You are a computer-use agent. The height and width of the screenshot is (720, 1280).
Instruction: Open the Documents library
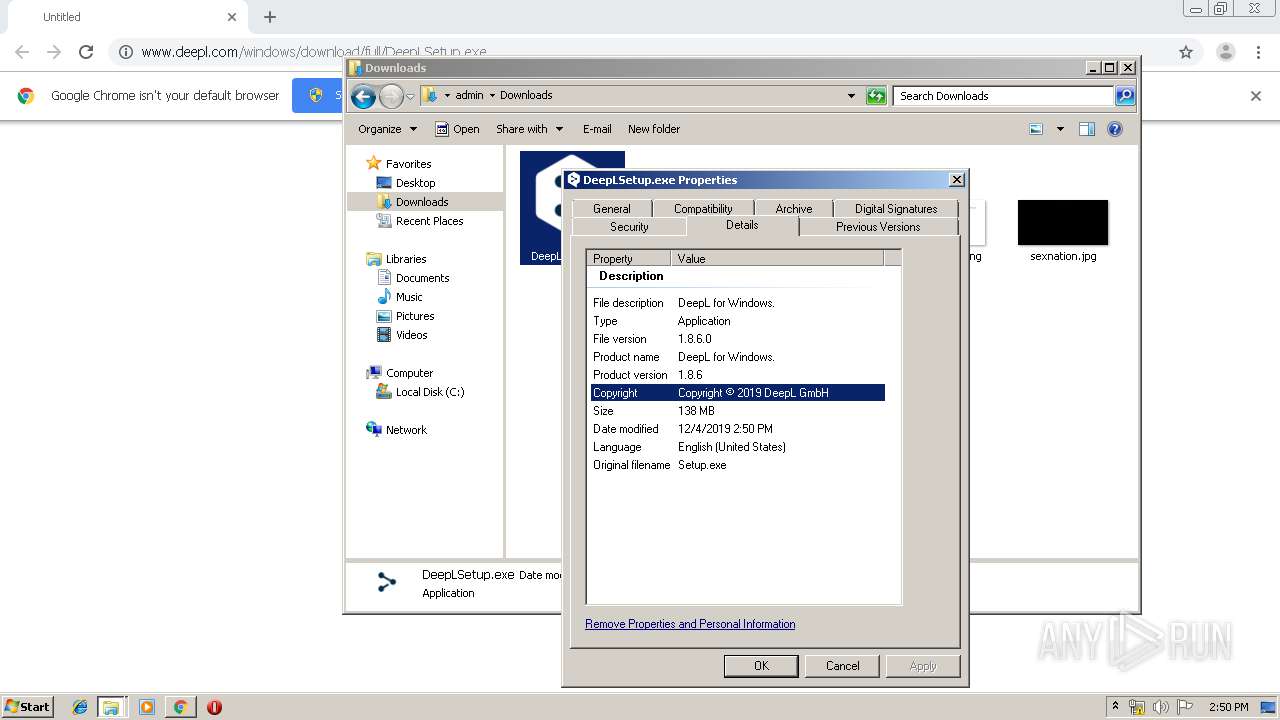[x=422, y=278]
